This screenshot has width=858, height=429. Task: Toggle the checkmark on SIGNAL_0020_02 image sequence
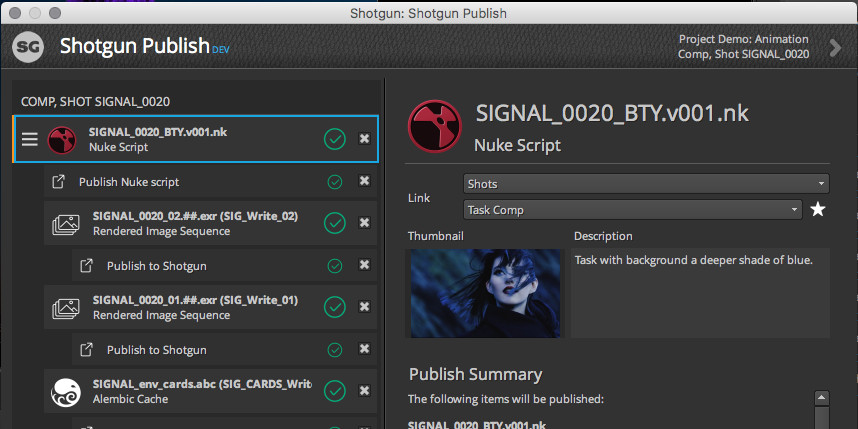click(335, 223)
